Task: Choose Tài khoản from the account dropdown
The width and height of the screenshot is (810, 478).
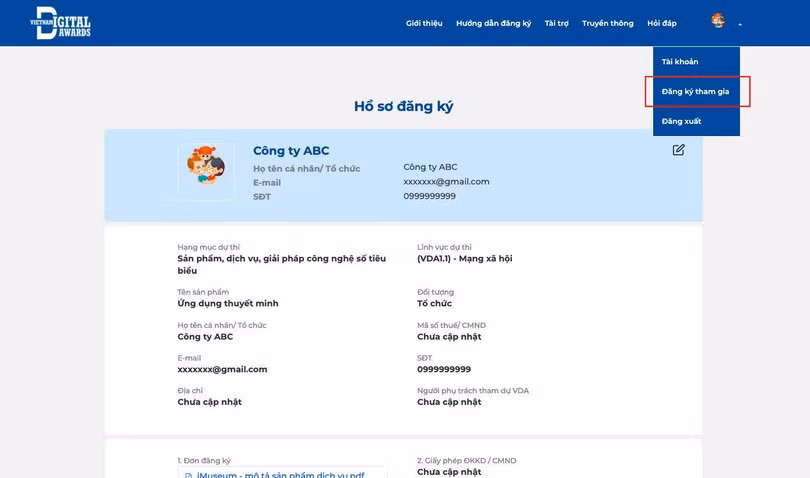Action: [x=680, y=62]
